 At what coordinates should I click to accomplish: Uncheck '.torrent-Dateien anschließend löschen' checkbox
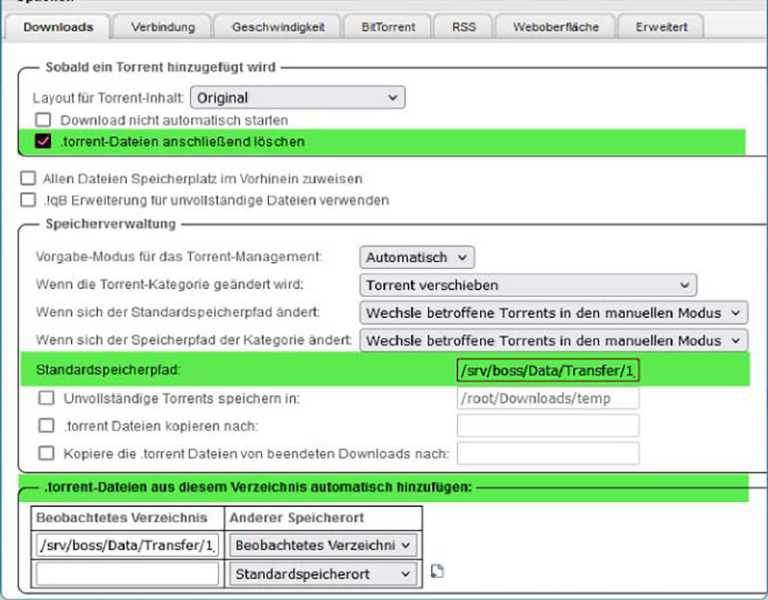[x=43, y=142]
